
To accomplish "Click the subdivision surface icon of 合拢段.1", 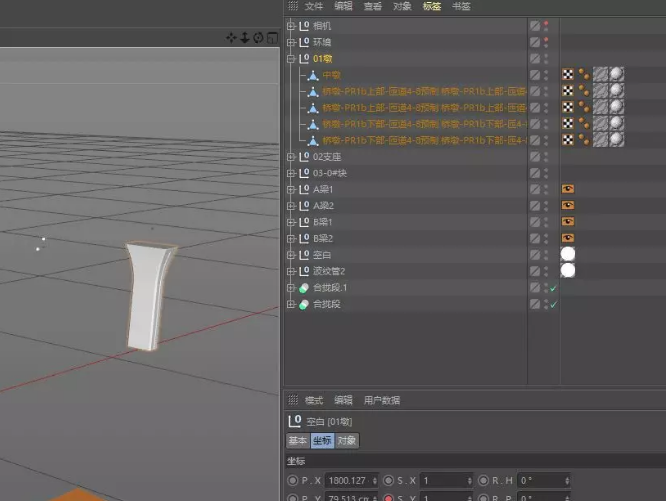I will click(x=304, y=288).
